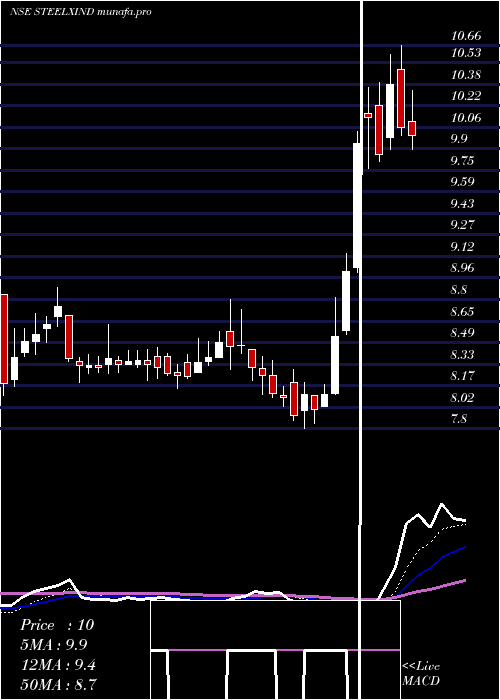Click the 10.38 price level label
This screenshot has height=700, width=500.
[466, 75]
